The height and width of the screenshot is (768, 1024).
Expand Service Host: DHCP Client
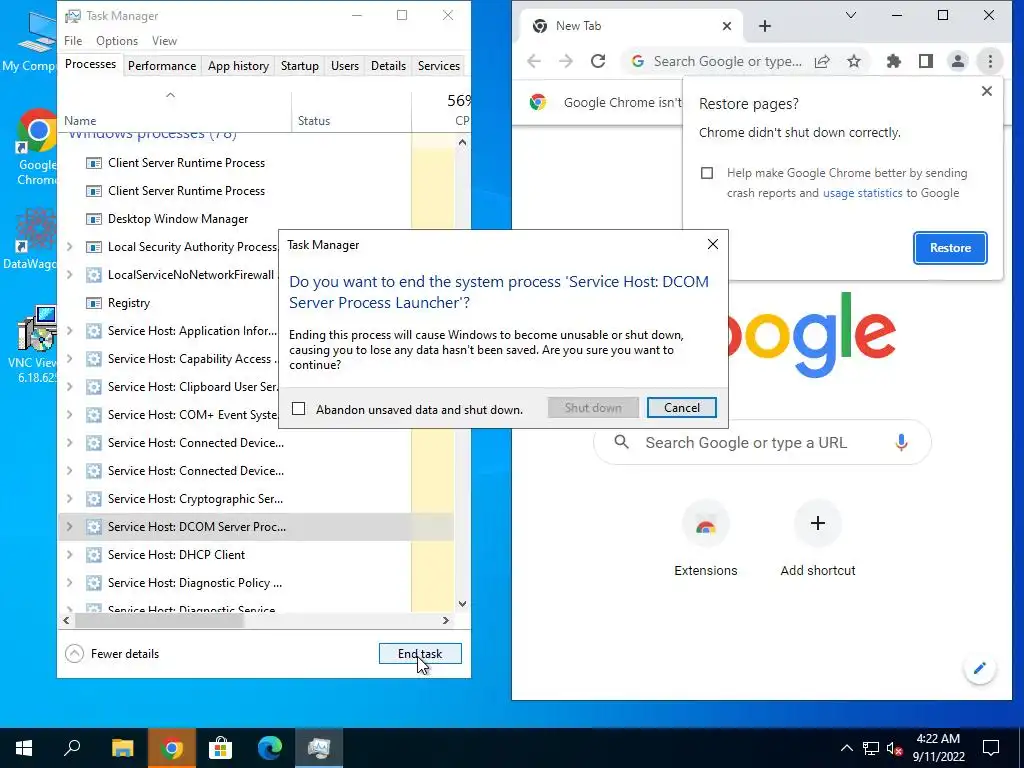coord(70,555)
